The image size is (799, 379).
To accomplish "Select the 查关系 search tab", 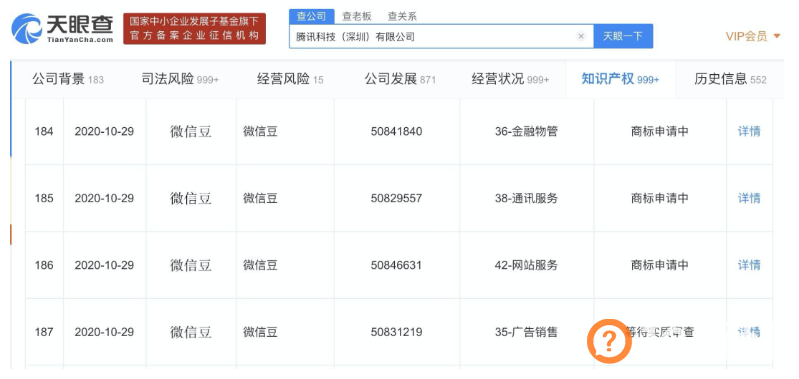I will click(x=402, y=16).
